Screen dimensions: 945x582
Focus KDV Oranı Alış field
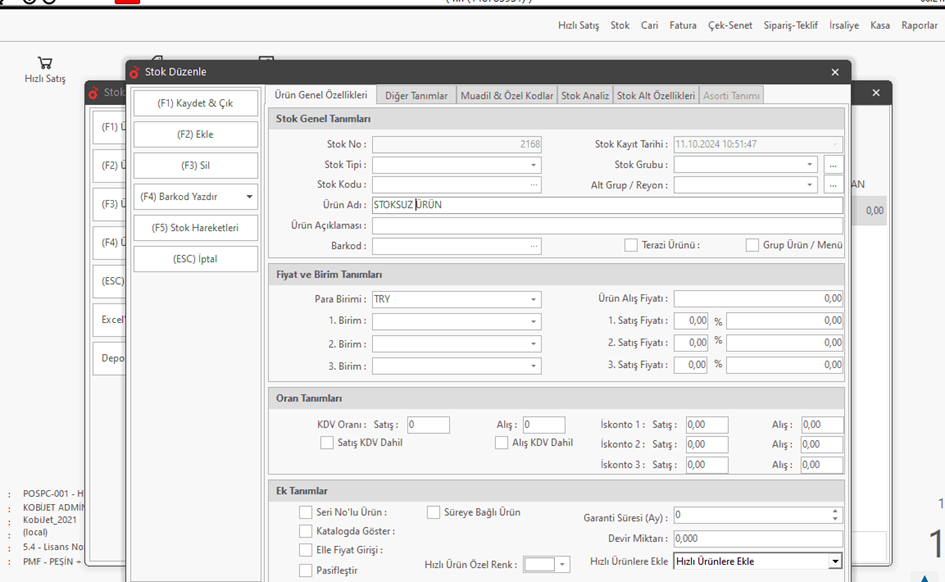pos(544,425)
